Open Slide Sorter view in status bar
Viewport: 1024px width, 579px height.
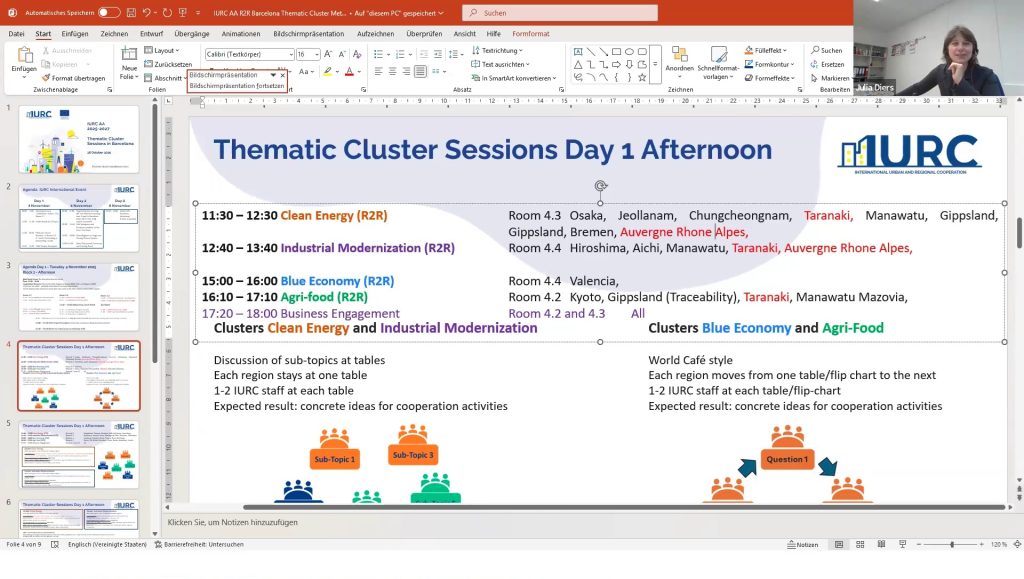(x=858, y=545)
